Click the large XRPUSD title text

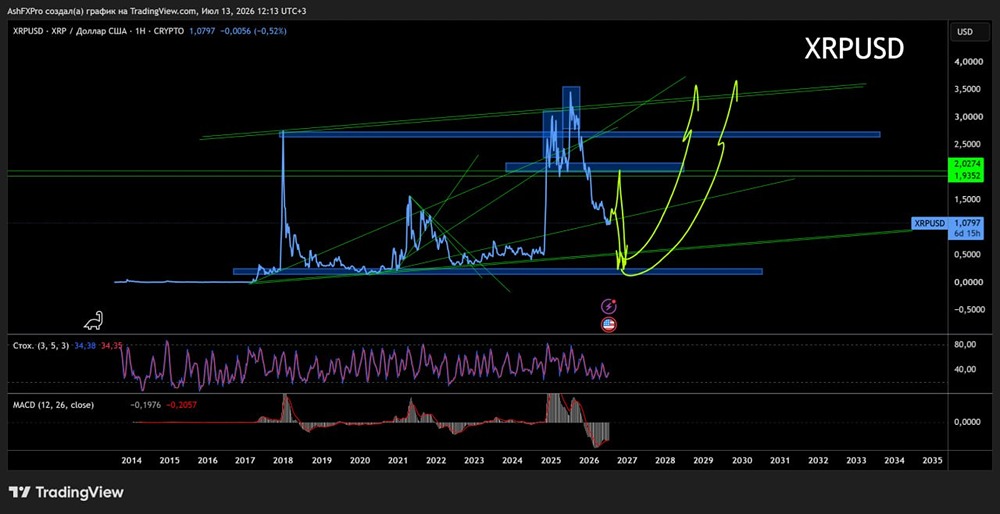854,48
